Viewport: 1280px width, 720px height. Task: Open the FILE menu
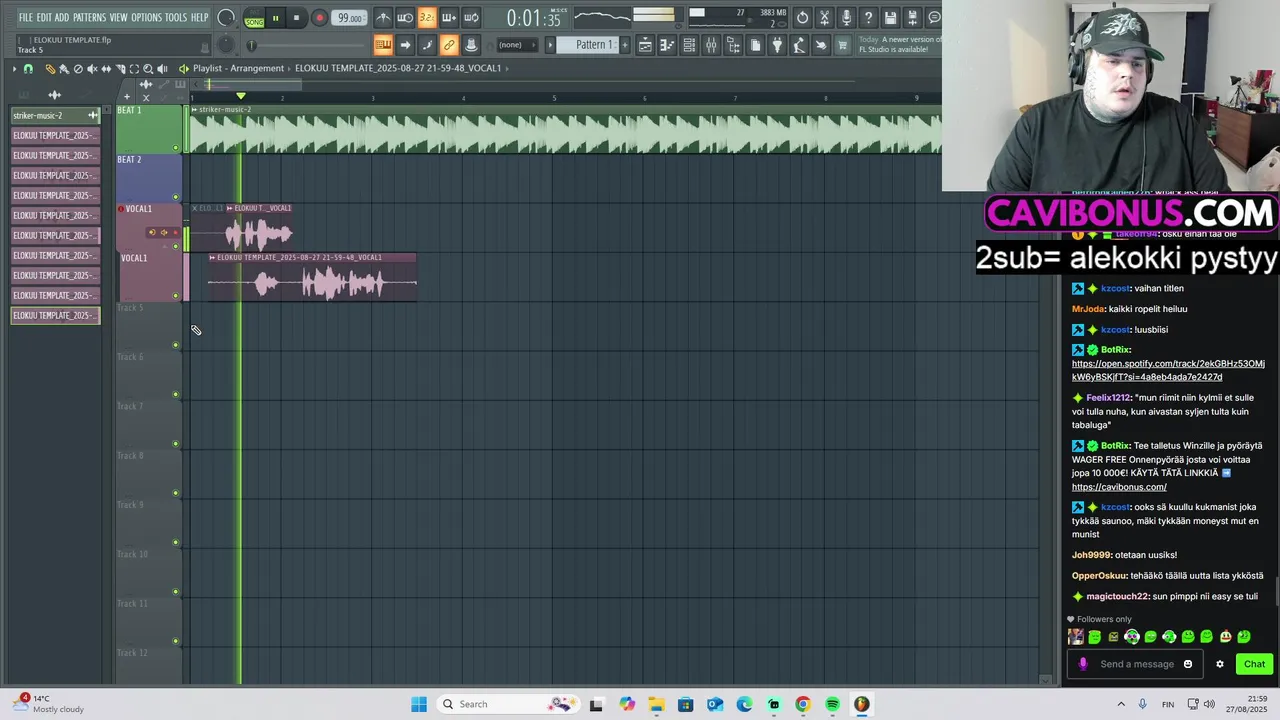[25, 18]
